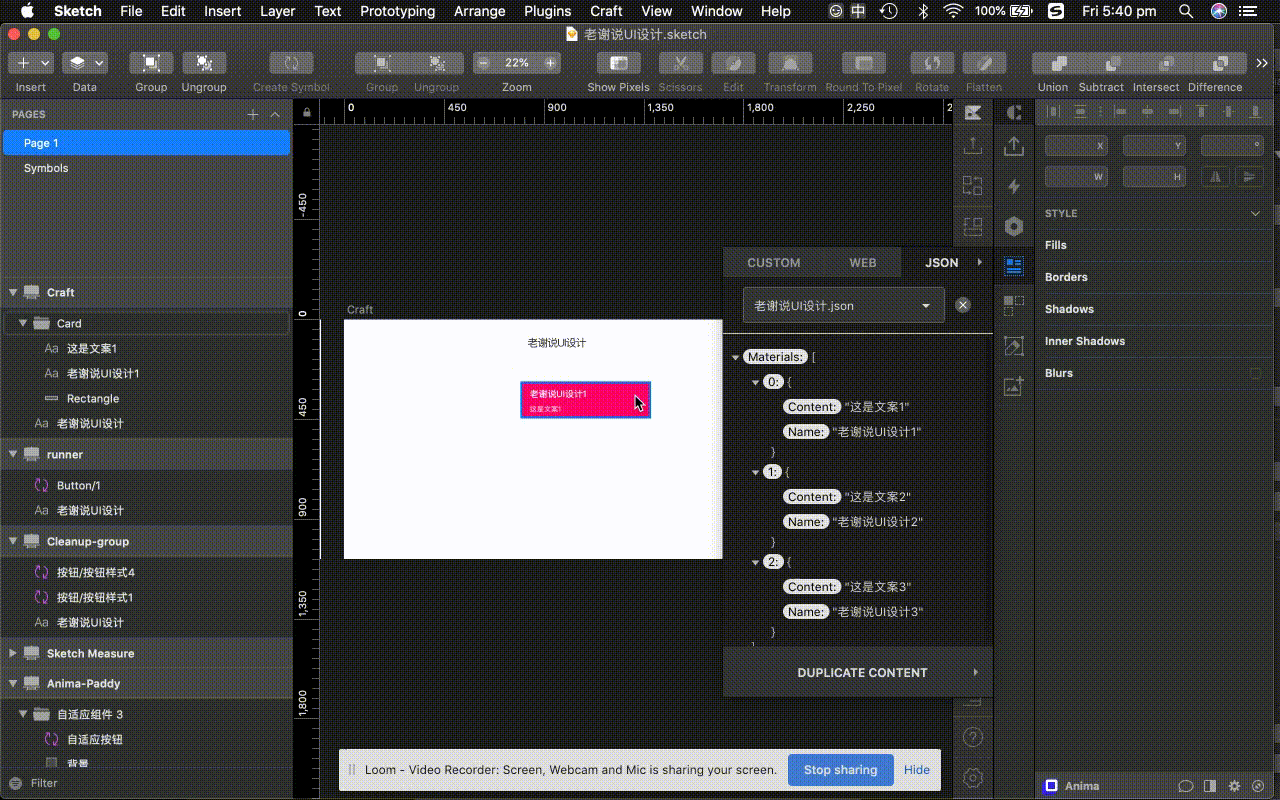This screenshot has width=1280, height=800.
Task: Open the Craft Stock add-photo icon
Action: [1014, 385]
